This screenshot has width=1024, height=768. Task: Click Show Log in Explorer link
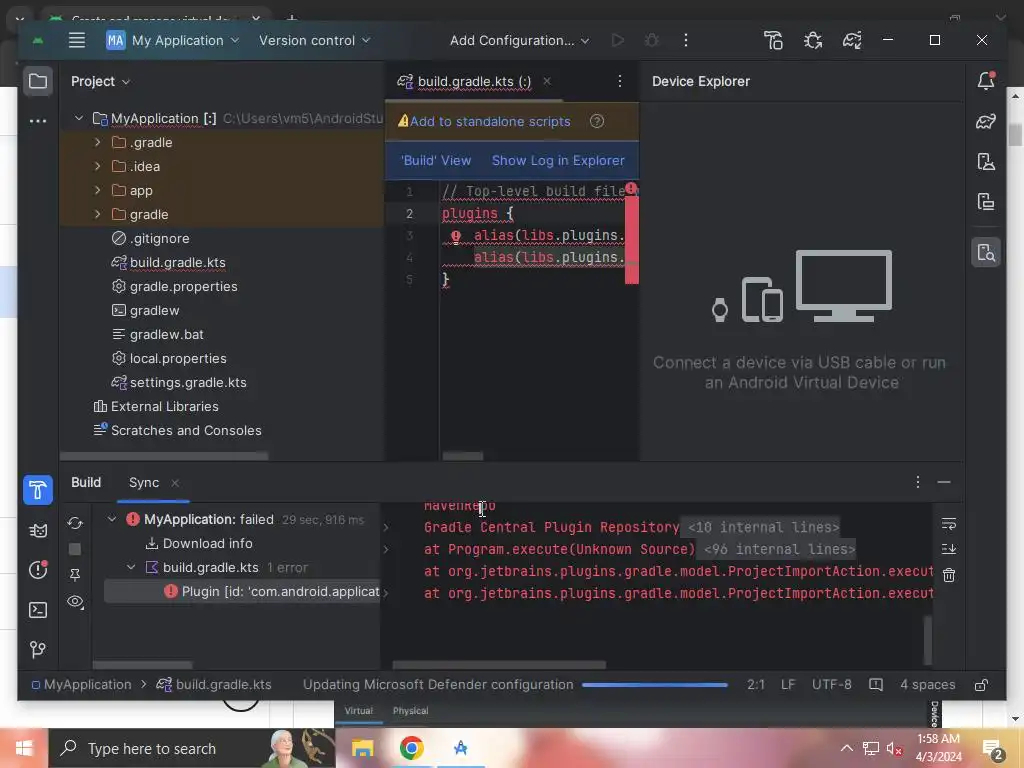pos(558,161)
